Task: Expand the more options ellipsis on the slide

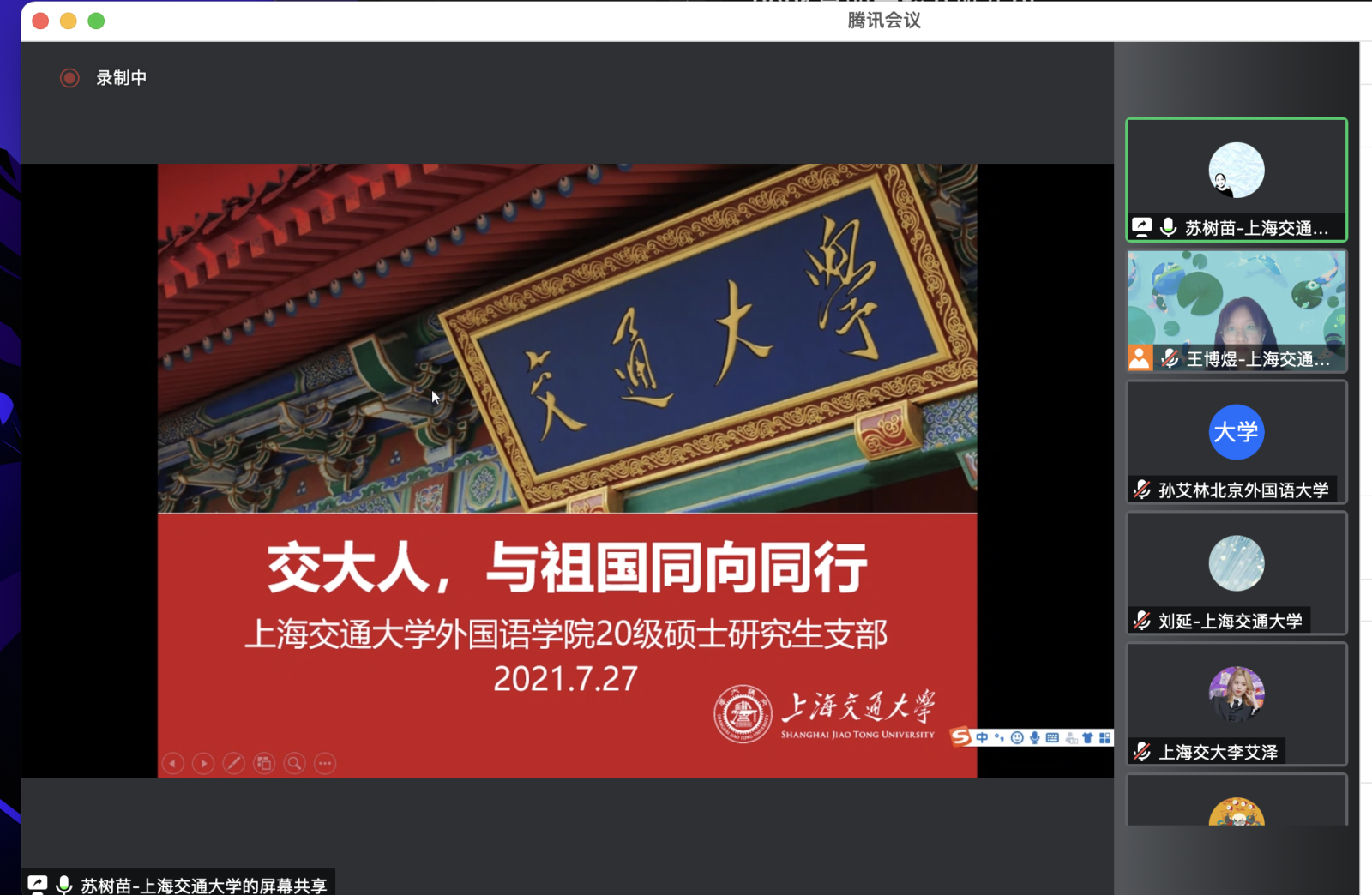Action: click(x=325, y=763)
